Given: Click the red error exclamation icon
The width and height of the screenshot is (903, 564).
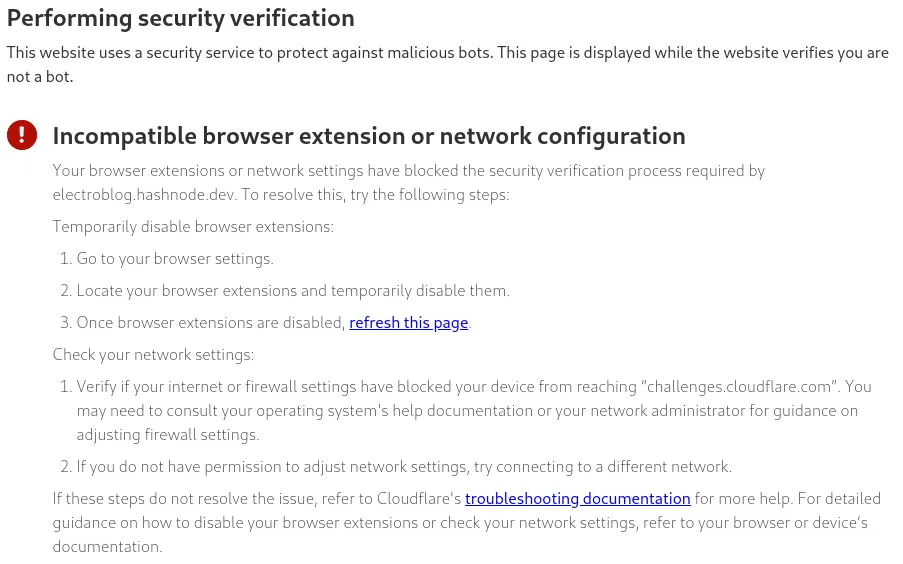Looking at the screenshot, I should pyautogui.click(x=22, y=135).
